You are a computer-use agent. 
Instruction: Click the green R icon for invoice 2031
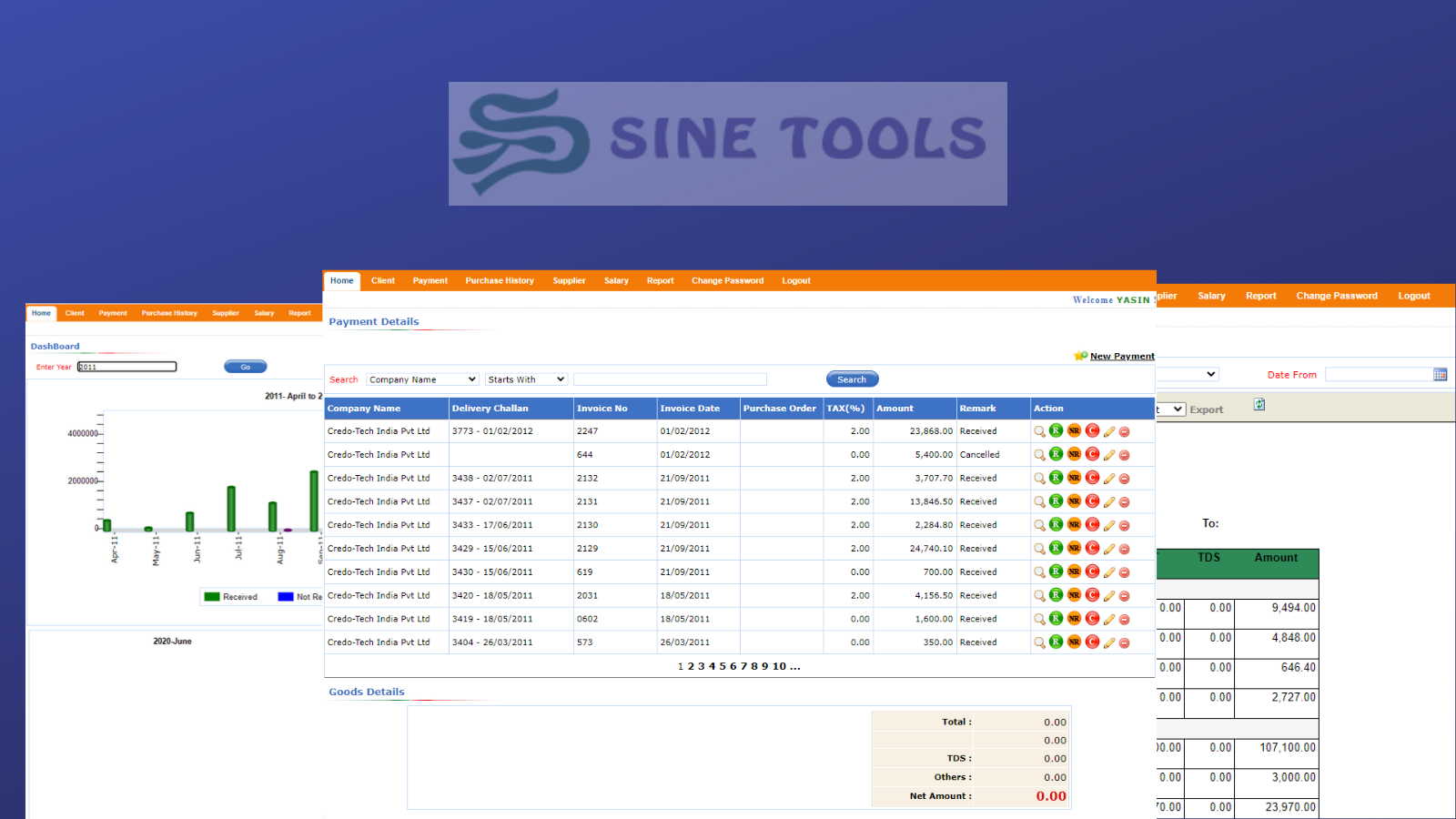[1057, 595]
